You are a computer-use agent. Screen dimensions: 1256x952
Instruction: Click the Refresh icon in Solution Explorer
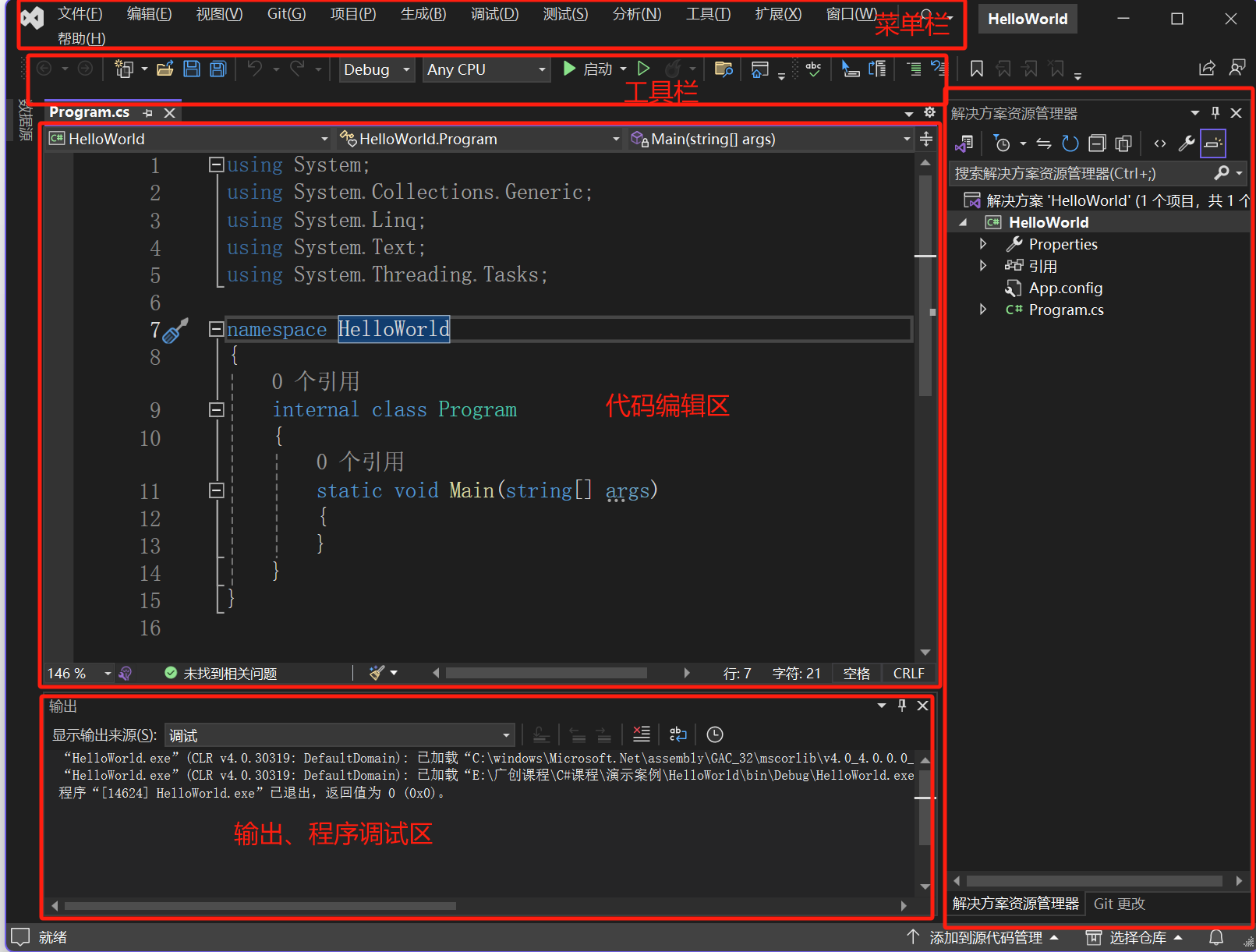point(1070,143)
